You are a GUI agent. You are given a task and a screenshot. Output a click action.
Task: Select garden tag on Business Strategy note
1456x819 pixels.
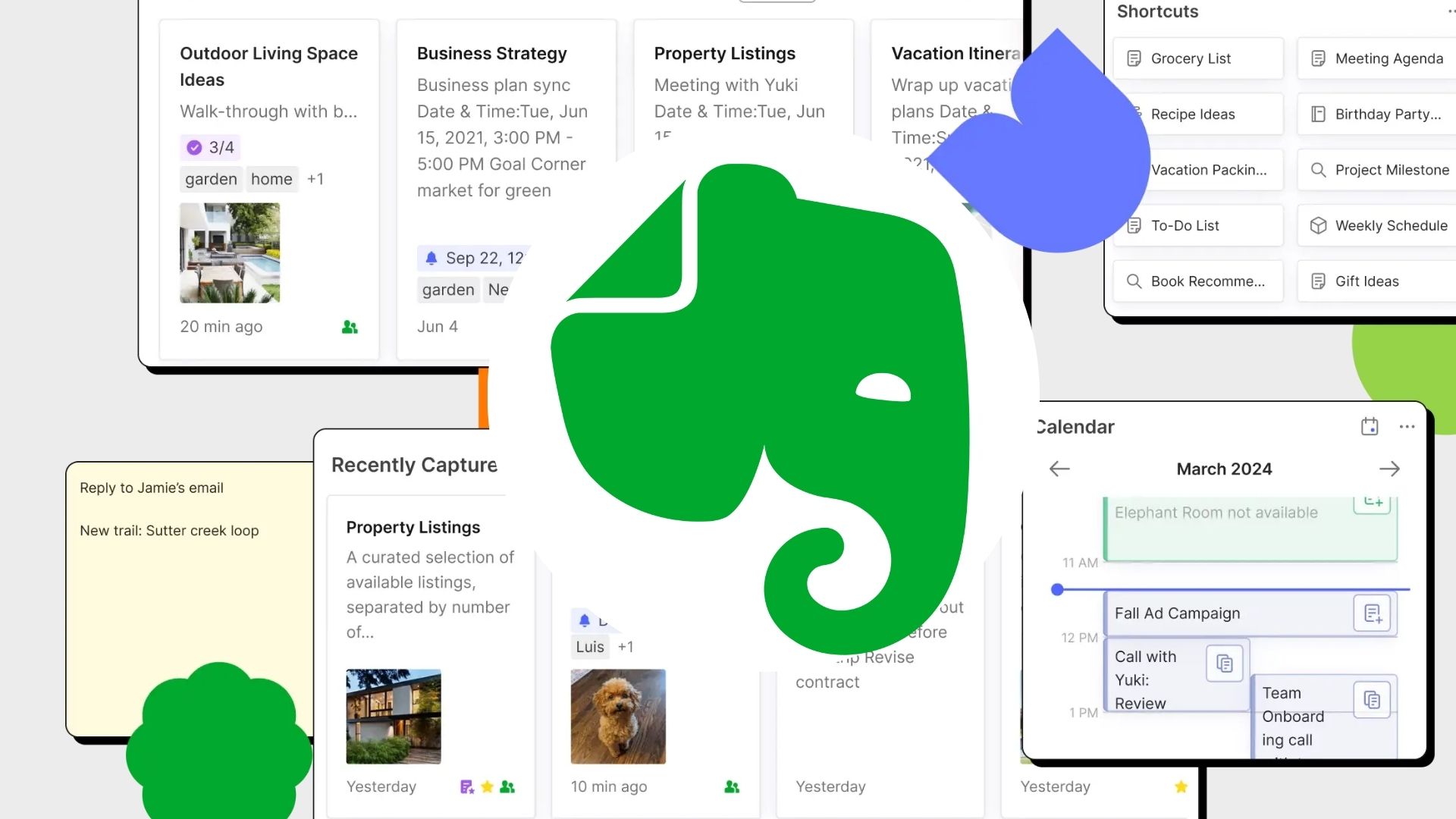[448, 290]
